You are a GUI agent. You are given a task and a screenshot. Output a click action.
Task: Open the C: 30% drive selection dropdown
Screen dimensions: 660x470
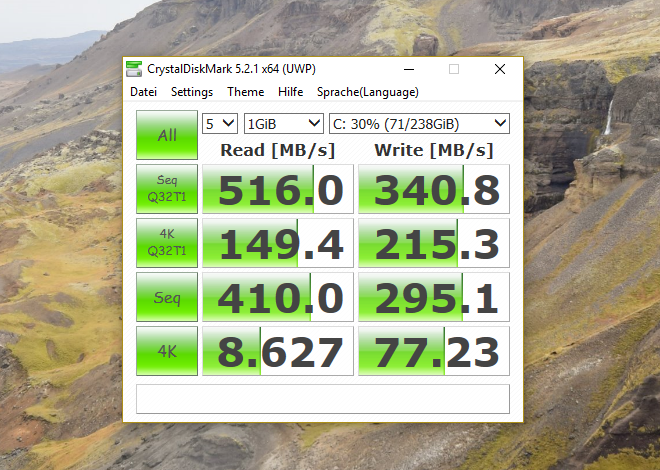coord(419,124)
